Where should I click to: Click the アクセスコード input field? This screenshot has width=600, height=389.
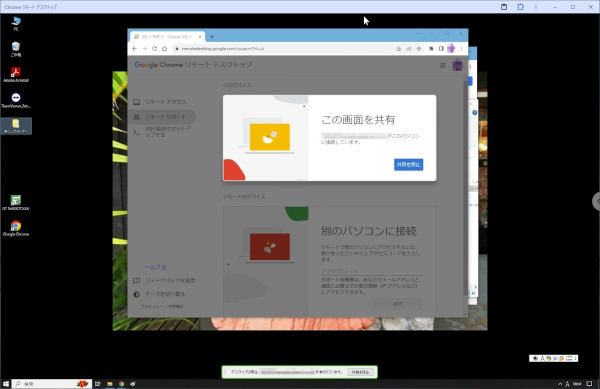pyautogui.click(x=372, y=271)
